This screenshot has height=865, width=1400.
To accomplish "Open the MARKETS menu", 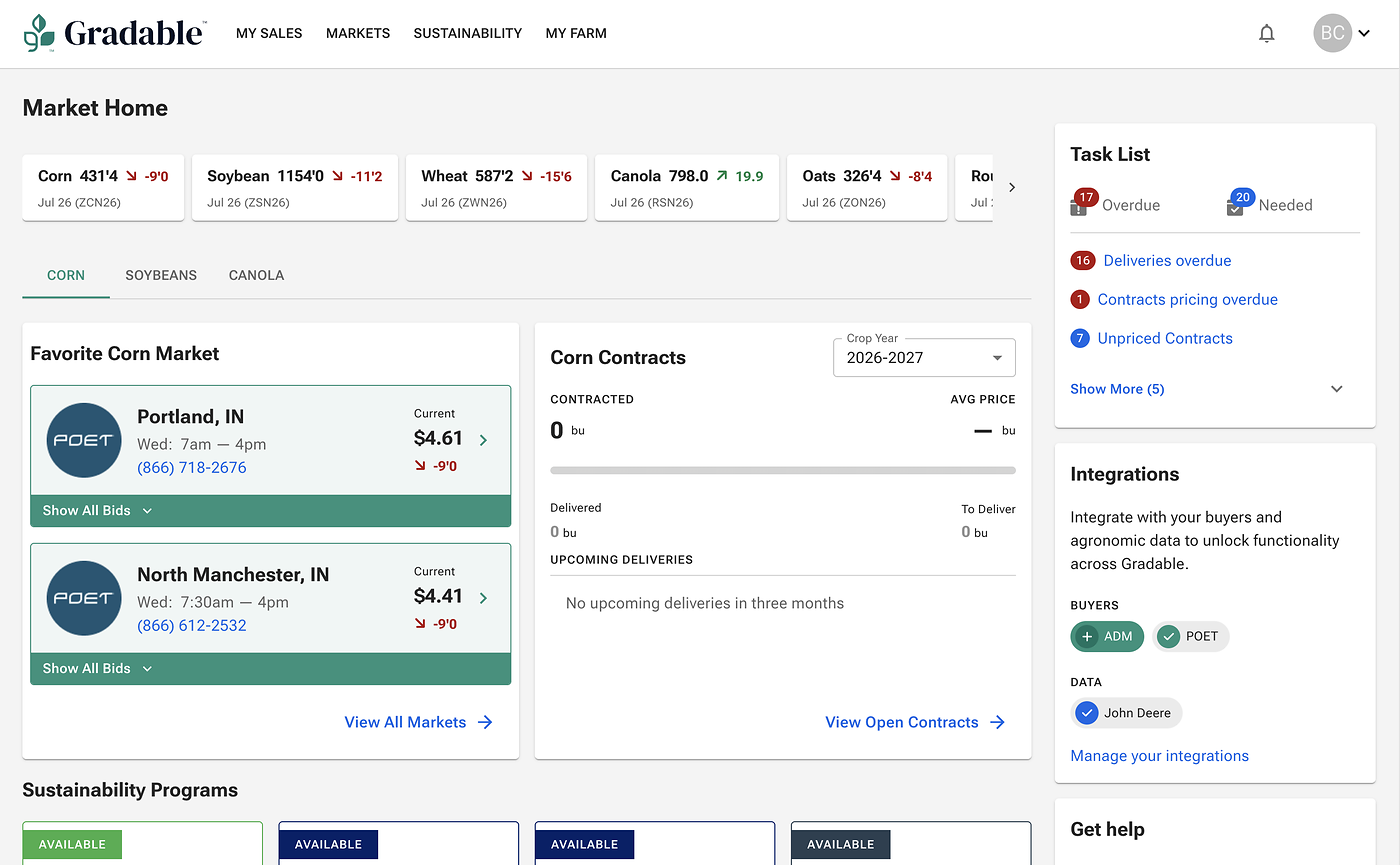I will pos(358,33).
